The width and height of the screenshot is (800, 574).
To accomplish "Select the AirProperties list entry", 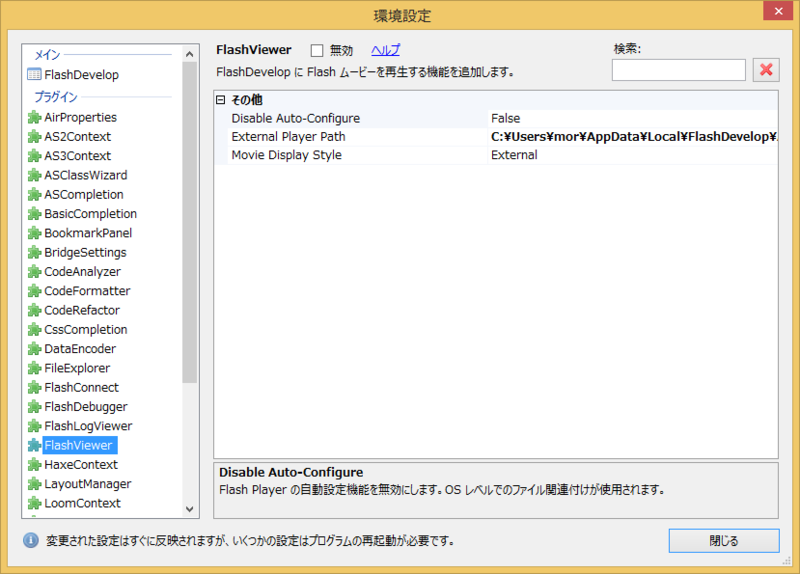I will click(81, 117).
